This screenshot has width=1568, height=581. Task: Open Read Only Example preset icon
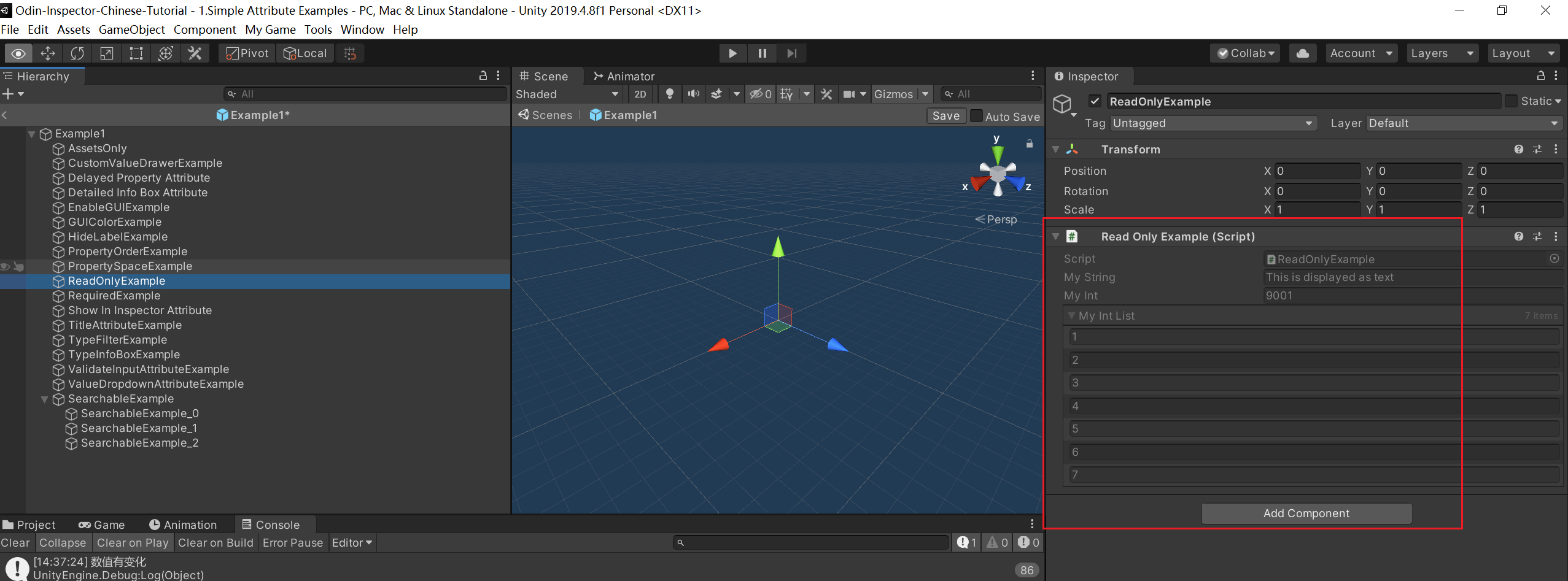tap(1537, 236)
